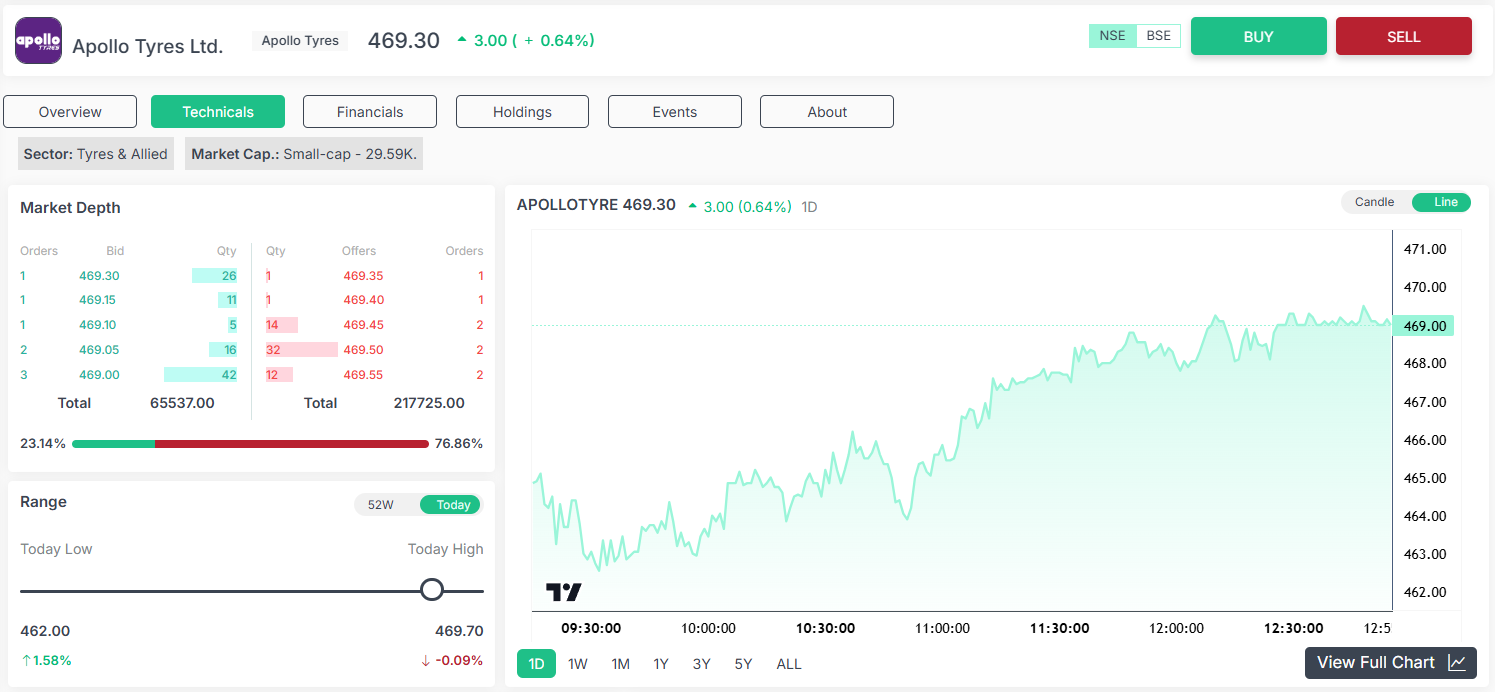Click total bid quantity 65537.00
The height and width of the screenshot is (692, 1495).
[x=182, y=403]
